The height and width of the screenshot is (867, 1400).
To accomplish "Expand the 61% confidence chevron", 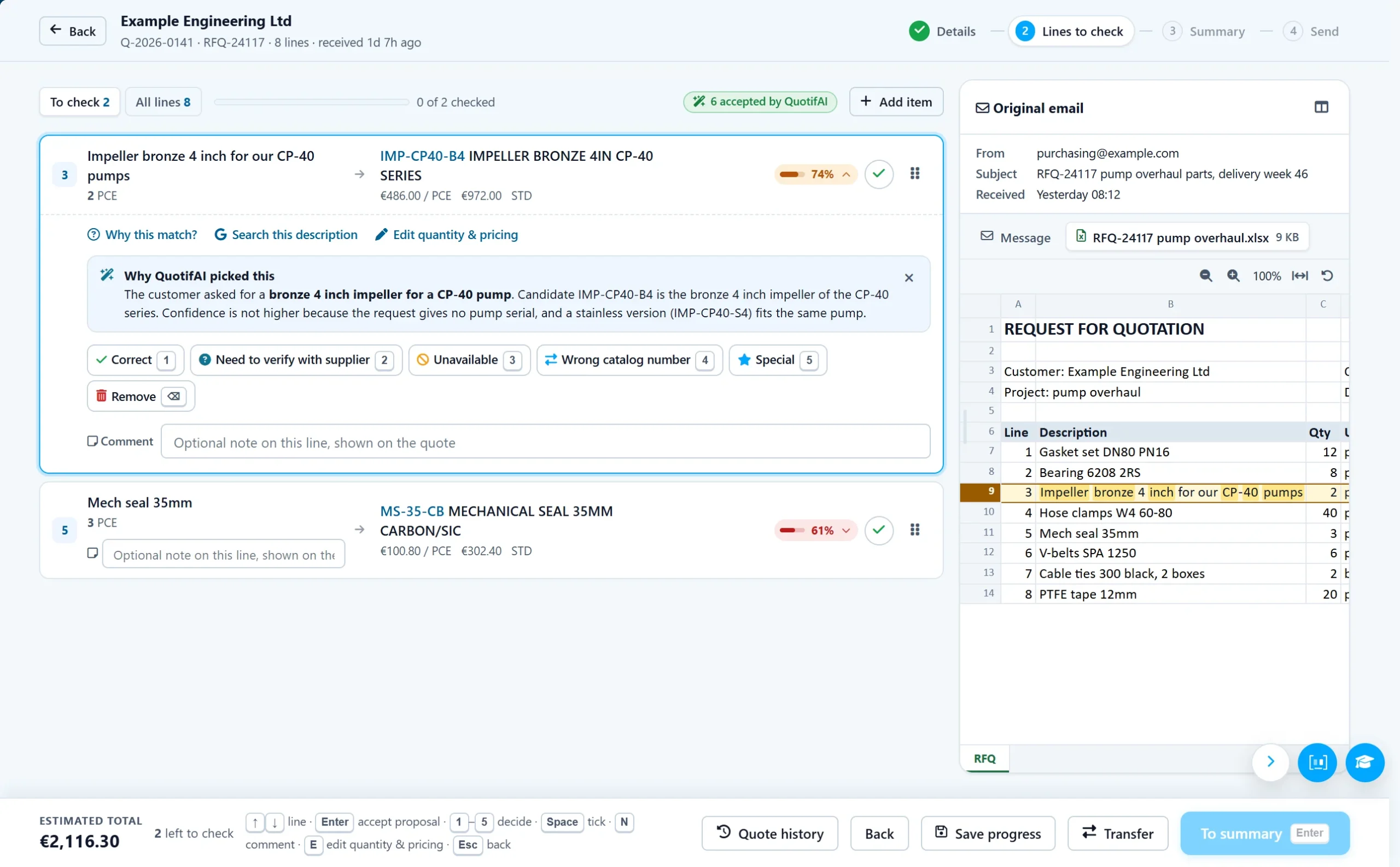I will click(x=845, y=531).
